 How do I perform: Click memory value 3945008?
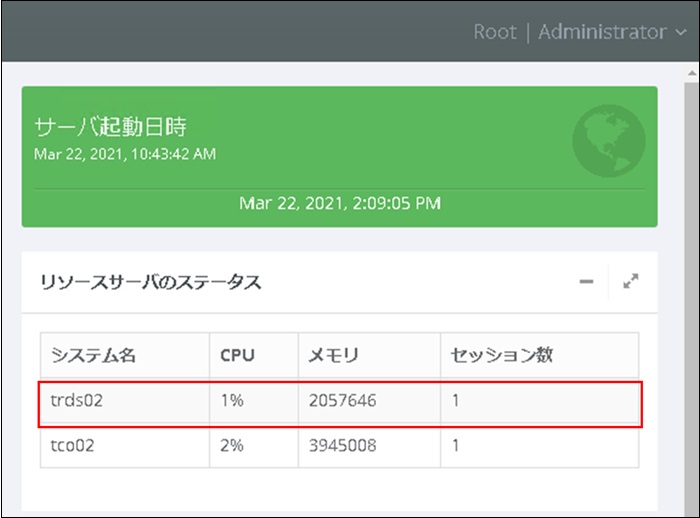pyautogui.click(x=343, y=445)
